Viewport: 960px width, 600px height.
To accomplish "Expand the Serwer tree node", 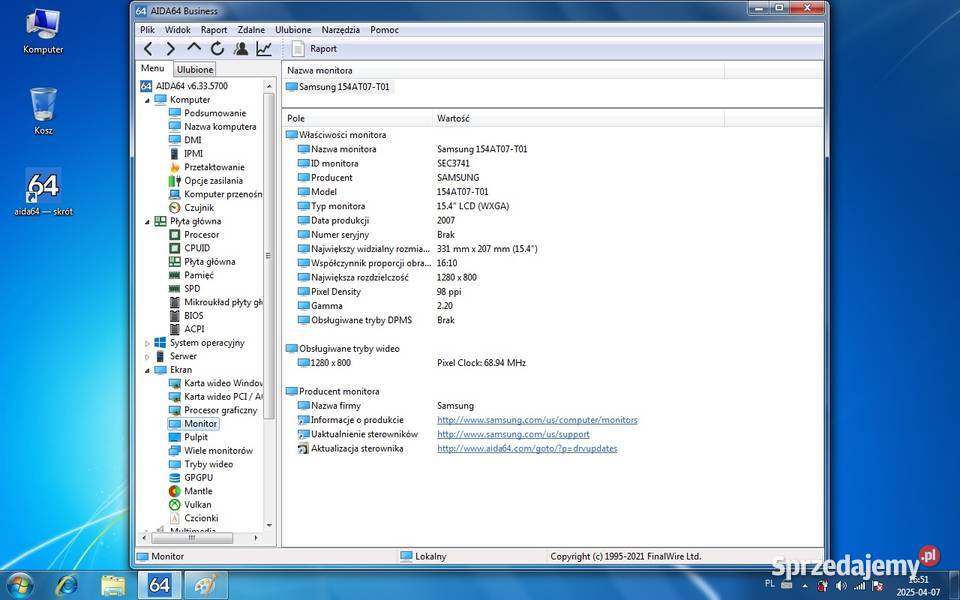I will 147,356.
